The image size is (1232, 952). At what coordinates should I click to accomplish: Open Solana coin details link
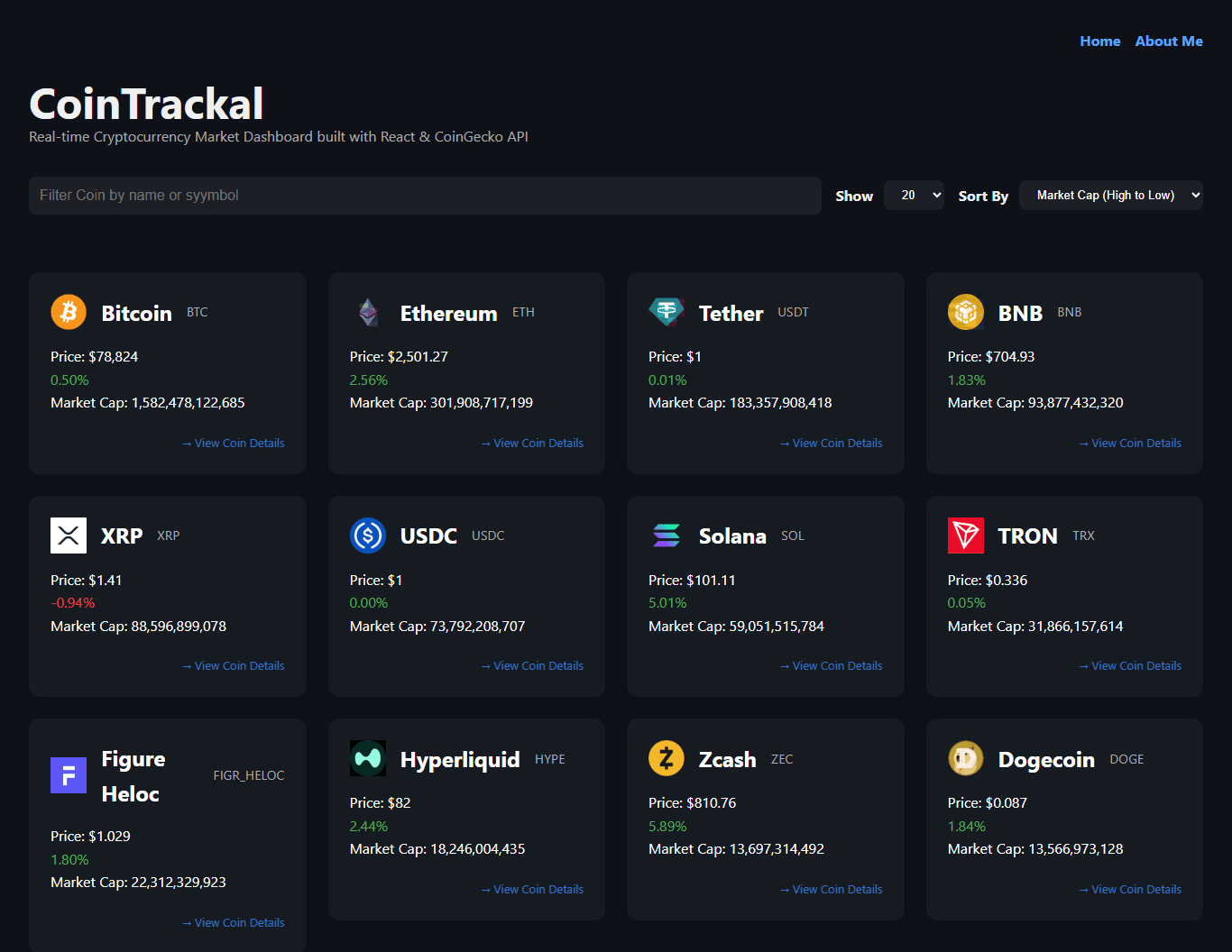pos(832,666)
